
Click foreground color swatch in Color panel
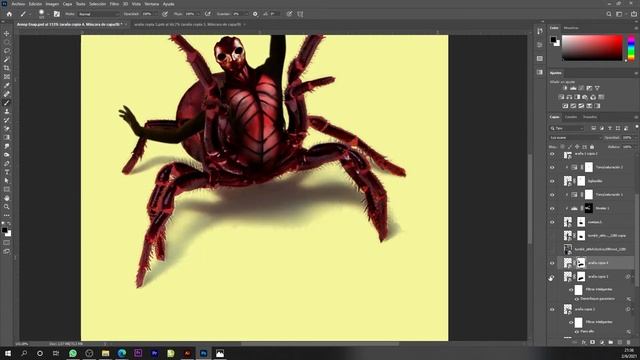click(553, 40)
